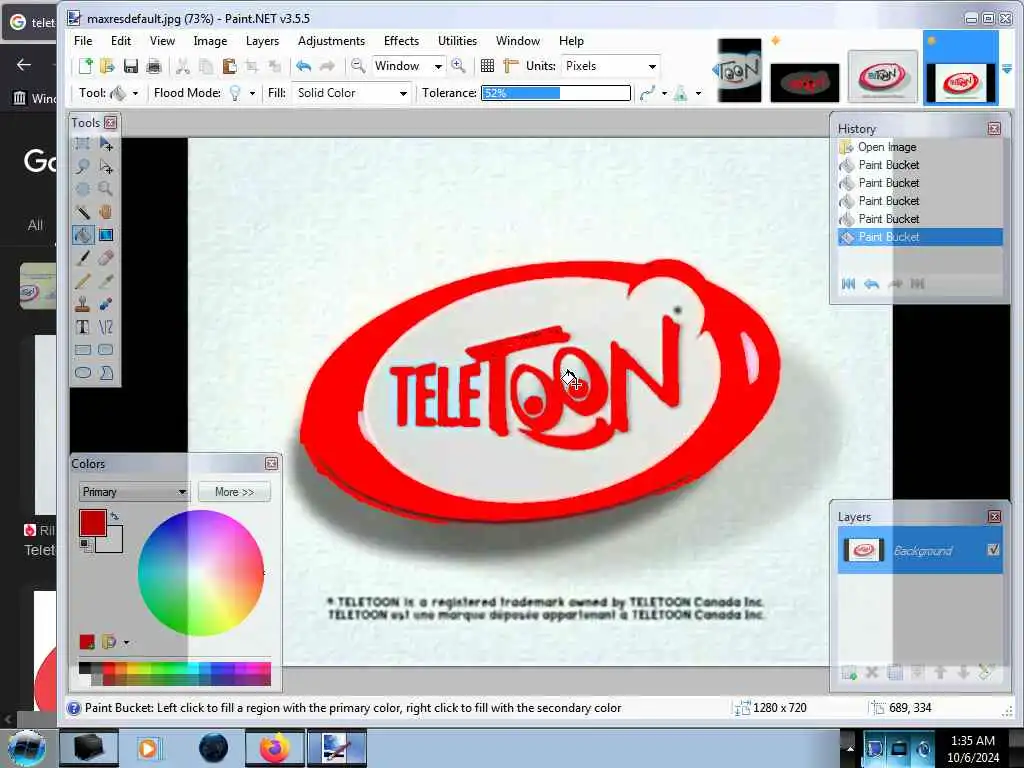The height and width of the screenshot is (768, 1024).
Task: Click the Paste clipboard toolbar icon
Action: click(x=229, y=66)
